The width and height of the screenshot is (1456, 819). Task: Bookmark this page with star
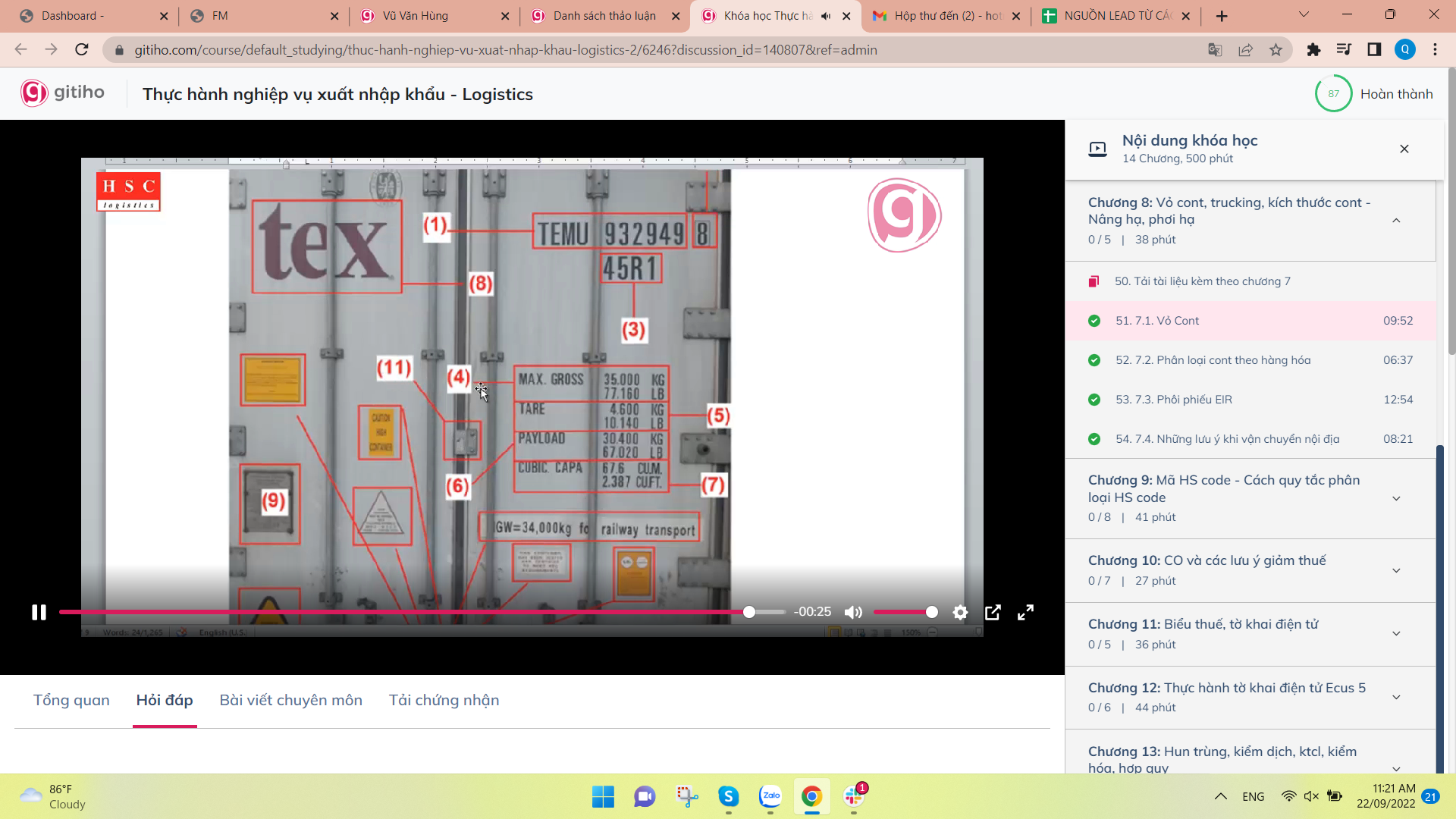tap(1276, 50)
